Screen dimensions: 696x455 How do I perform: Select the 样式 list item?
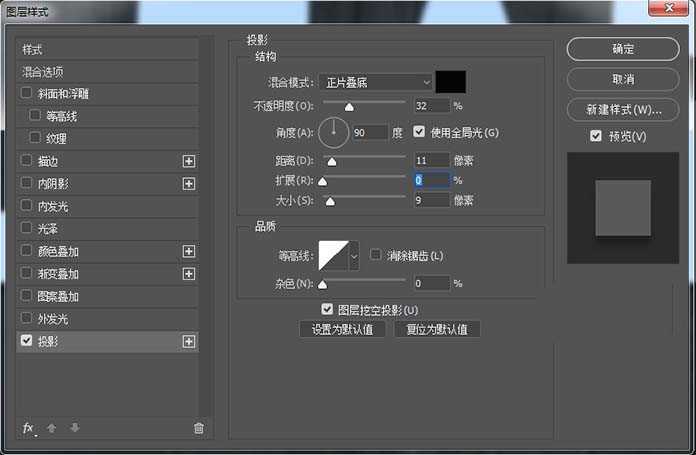pyautogui.click(x=107, y=50)
